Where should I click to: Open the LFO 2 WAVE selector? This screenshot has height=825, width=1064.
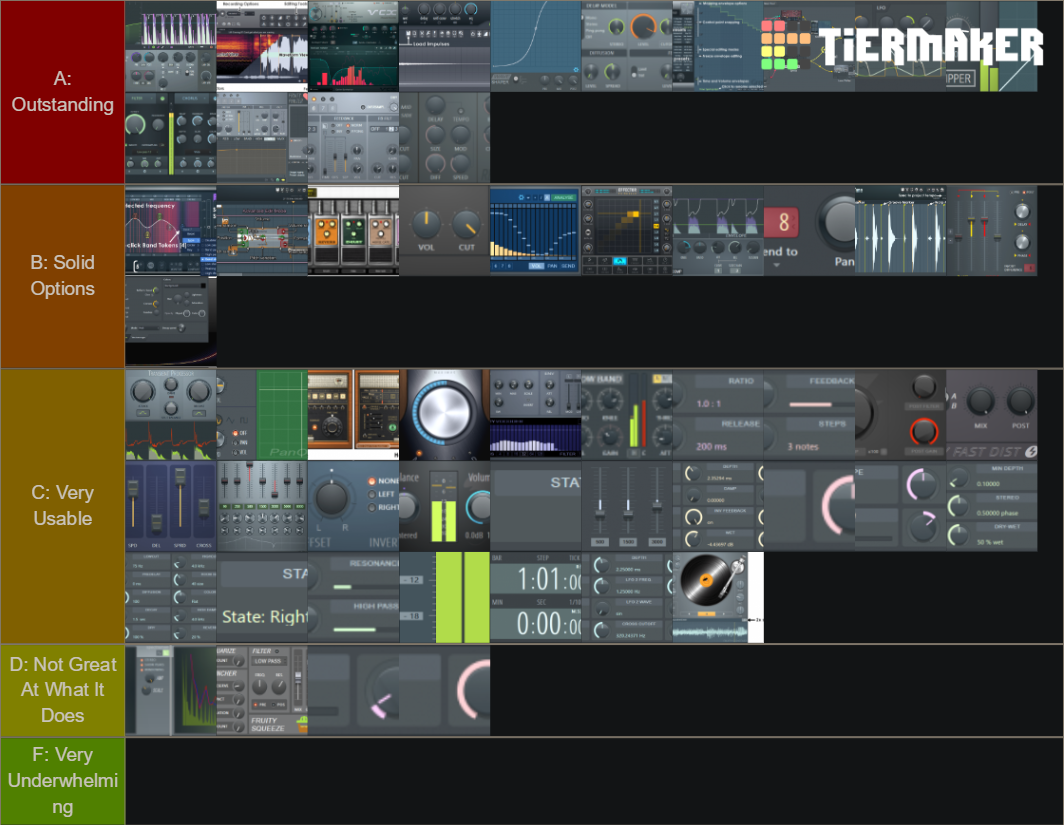639,602
